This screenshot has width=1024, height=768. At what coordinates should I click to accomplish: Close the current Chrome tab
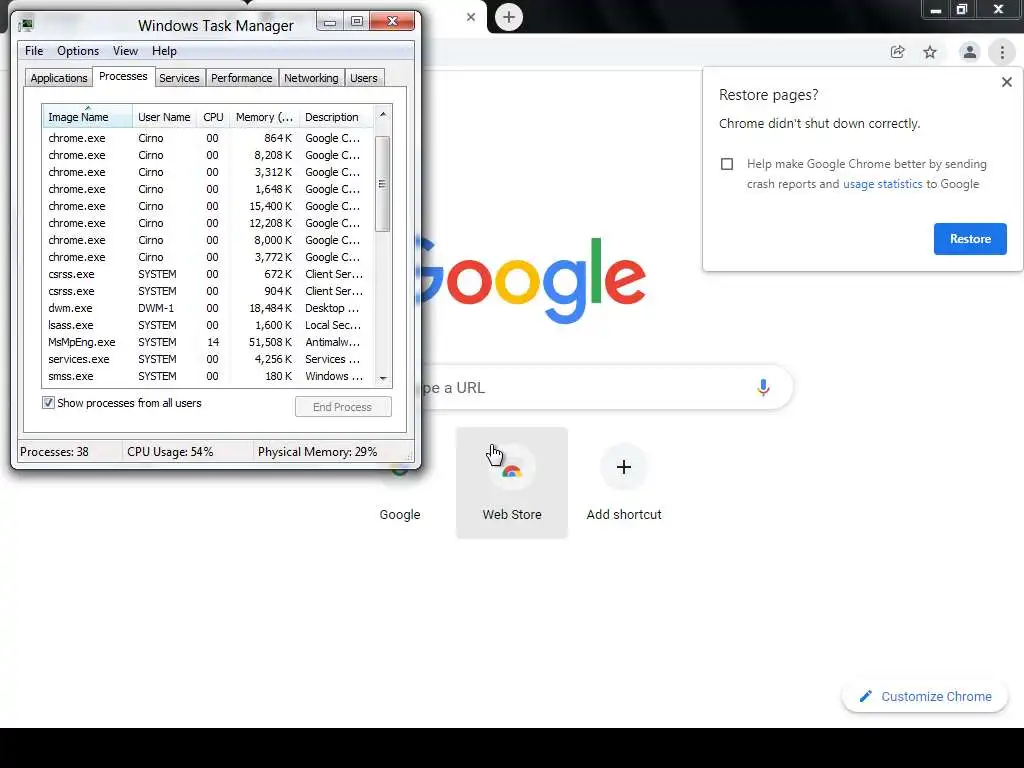coord(471,17)
